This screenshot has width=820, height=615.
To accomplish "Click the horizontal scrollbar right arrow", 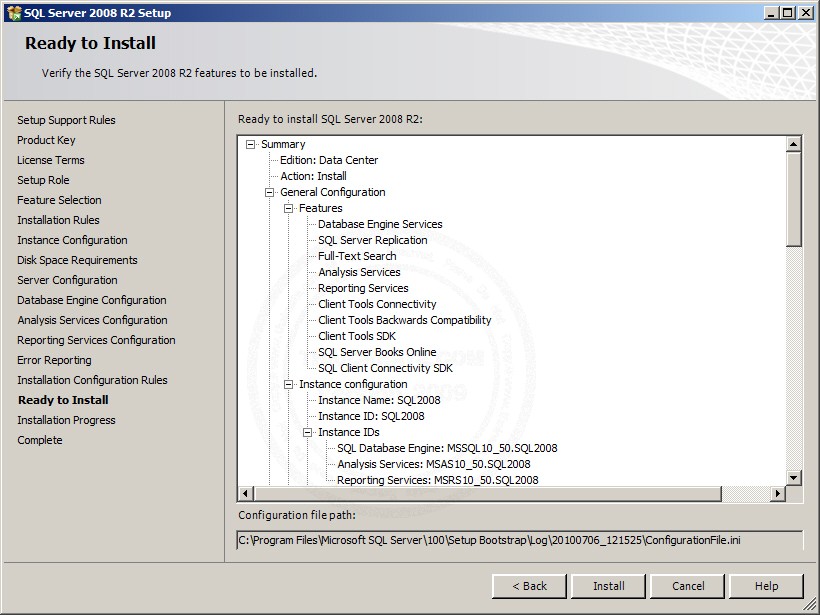I will [x=778, y=493].
